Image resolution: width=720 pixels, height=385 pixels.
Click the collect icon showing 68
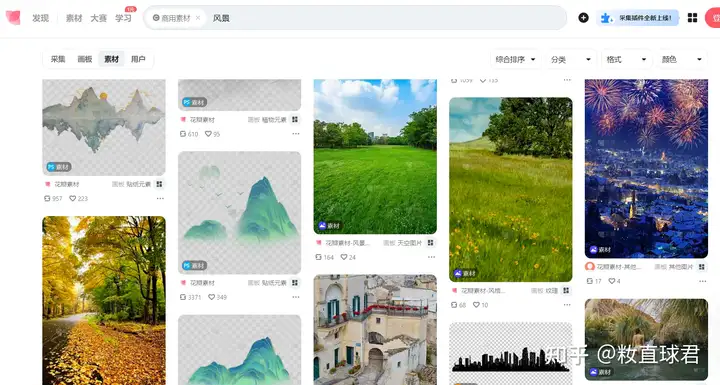pyautogui.click(x=454, y=305)
